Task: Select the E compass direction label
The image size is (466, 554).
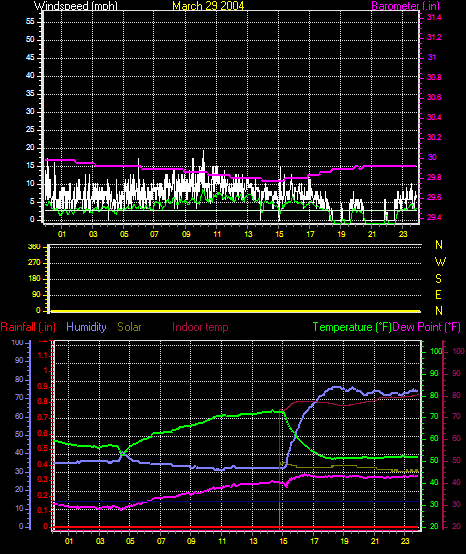Action: click(438, 295)
